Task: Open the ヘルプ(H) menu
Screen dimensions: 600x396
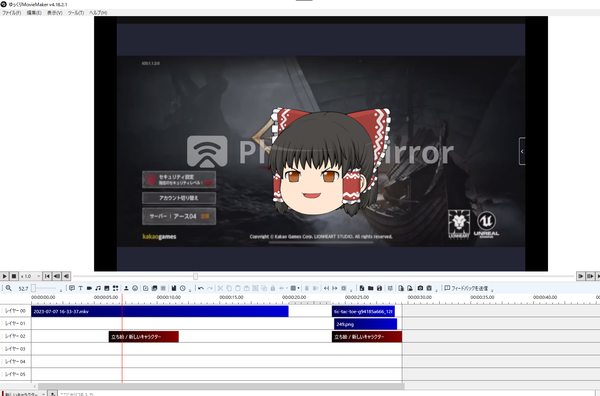Action: coord(98,13)
